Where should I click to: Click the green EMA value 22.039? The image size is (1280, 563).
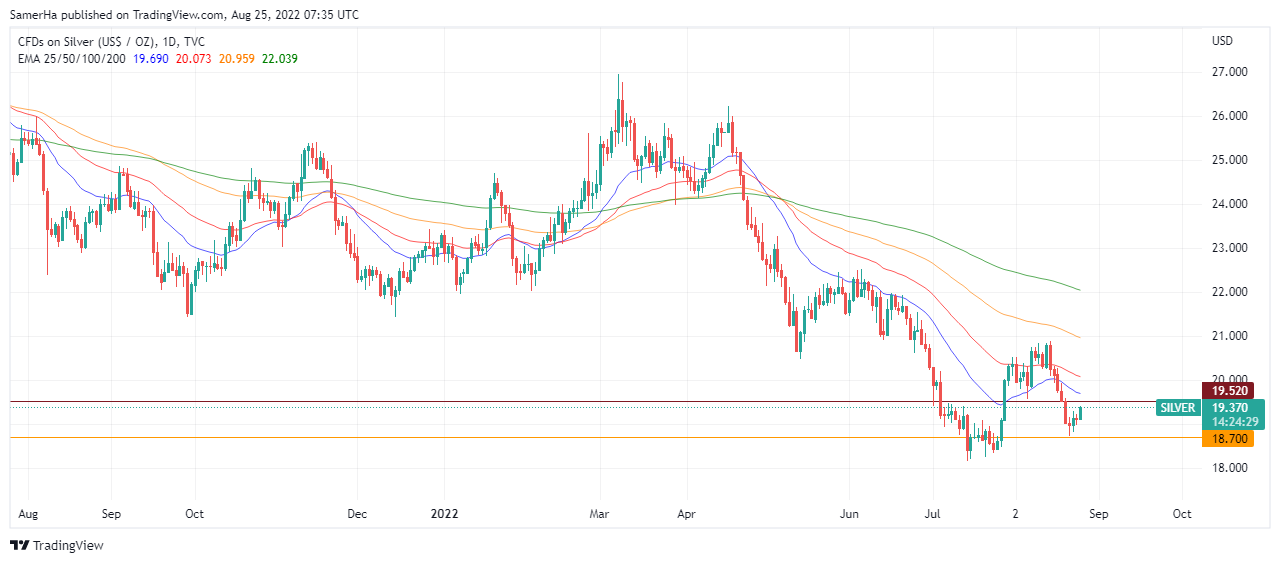click(x=279, y=59)
